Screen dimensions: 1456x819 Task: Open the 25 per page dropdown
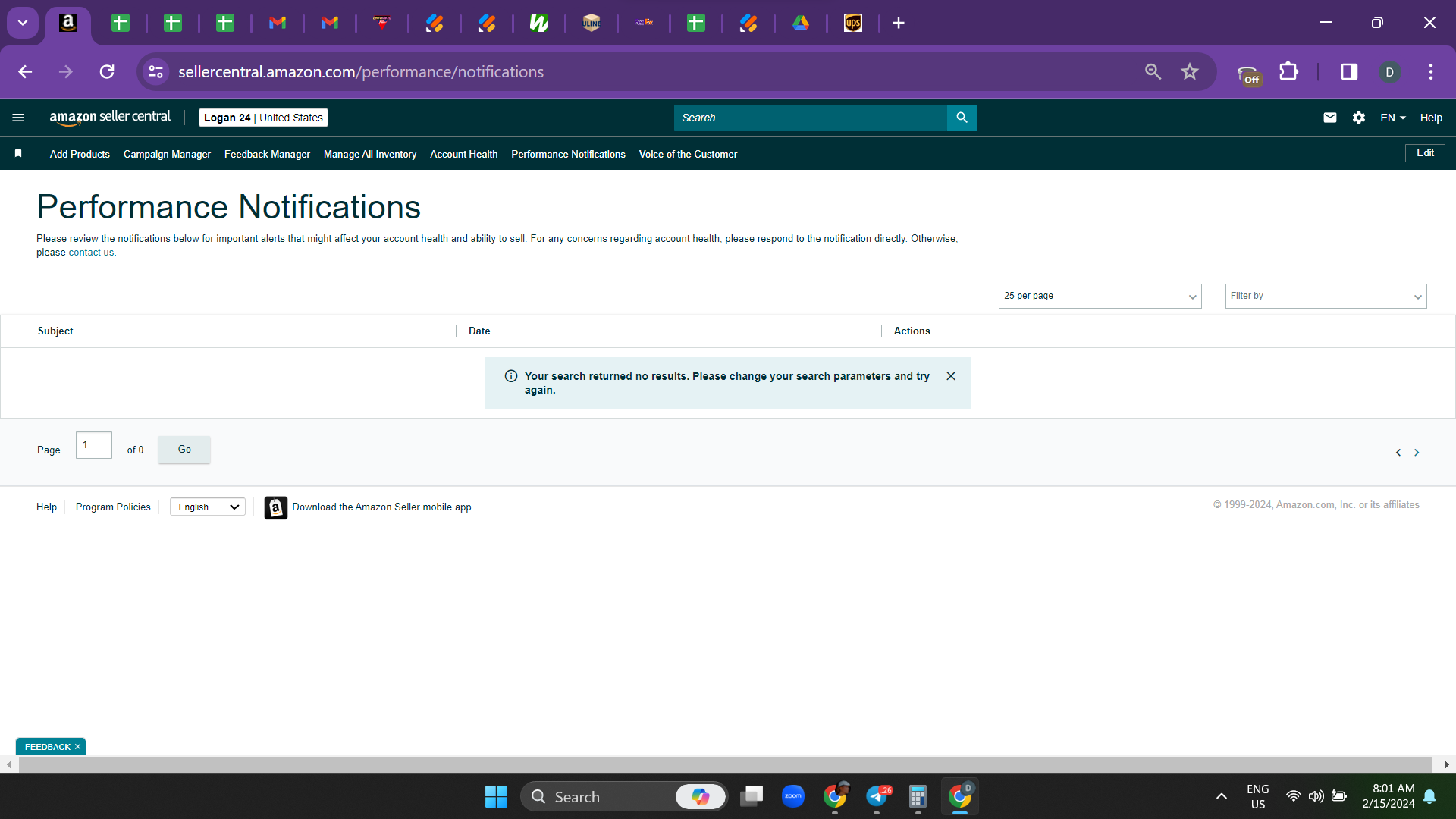point(1100,296)
